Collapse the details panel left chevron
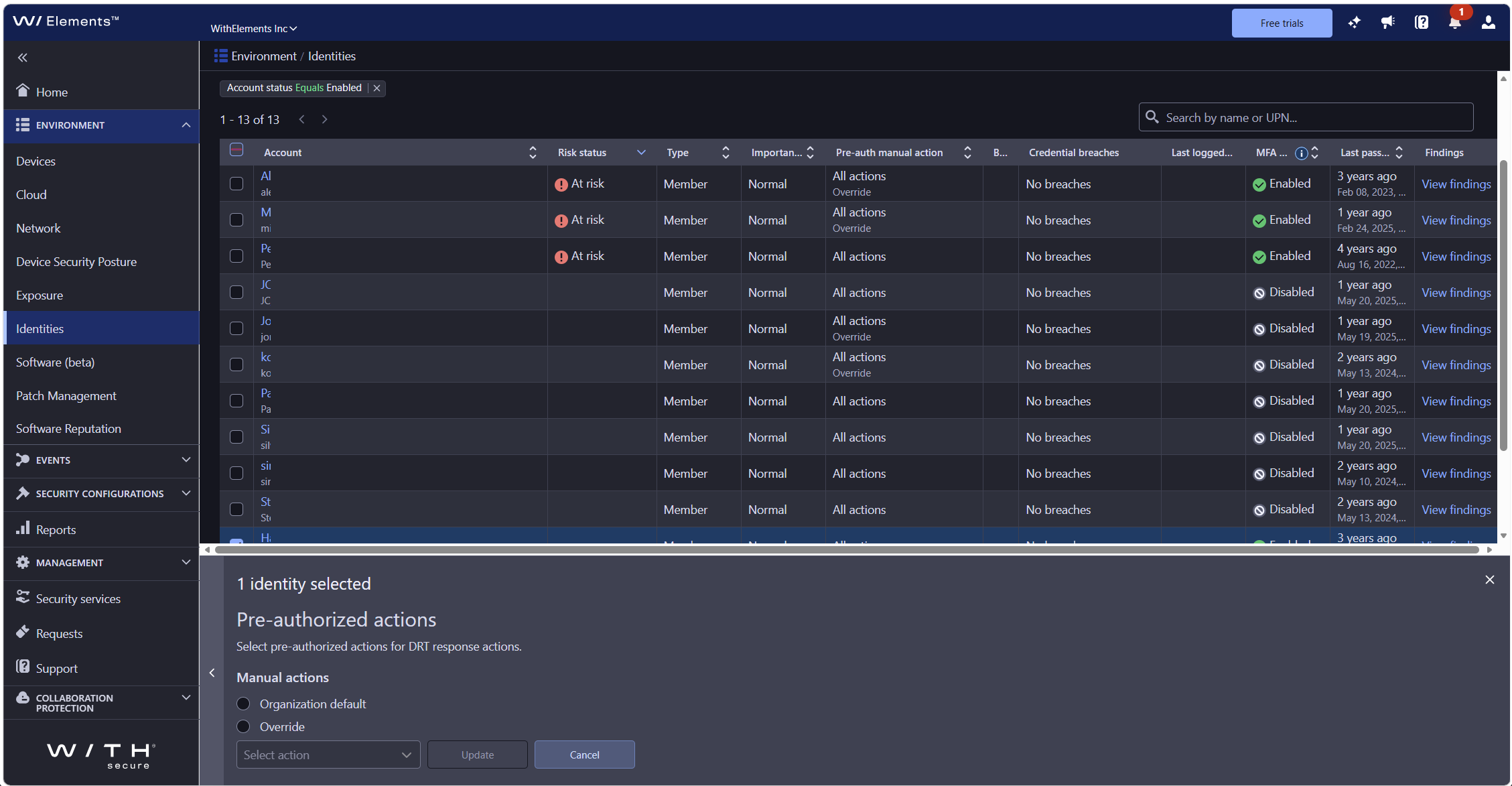This screenshot has height=786, width=1512. click(x=212, y=673)
